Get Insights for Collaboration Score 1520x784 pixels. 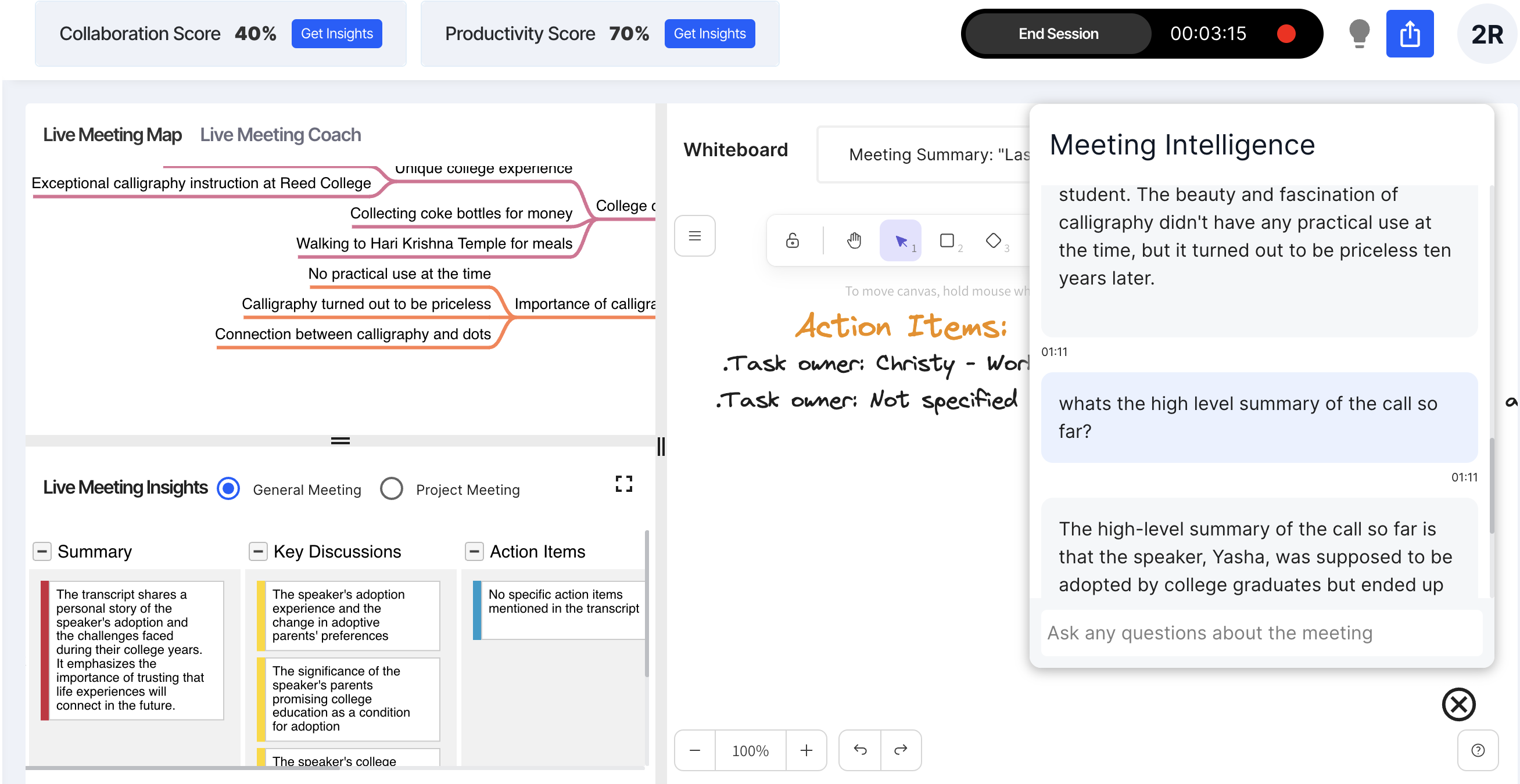336,34
